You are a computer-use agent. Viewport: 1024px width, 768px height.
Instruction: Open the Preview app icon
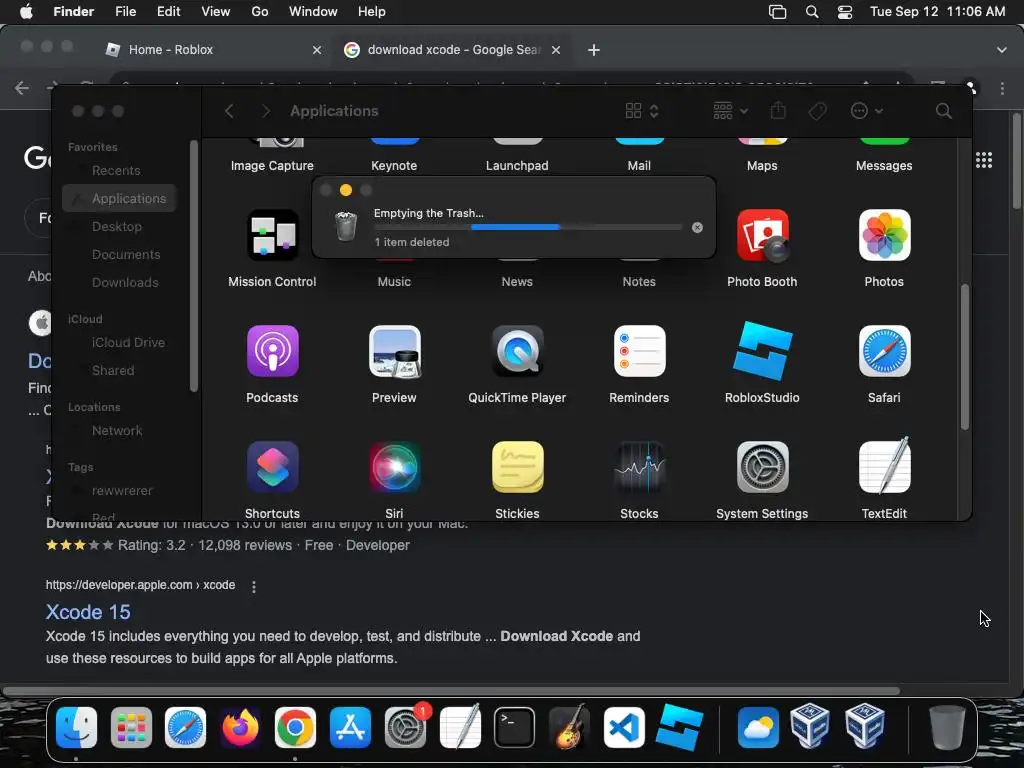pyautogui.click(x=394, y=351)
